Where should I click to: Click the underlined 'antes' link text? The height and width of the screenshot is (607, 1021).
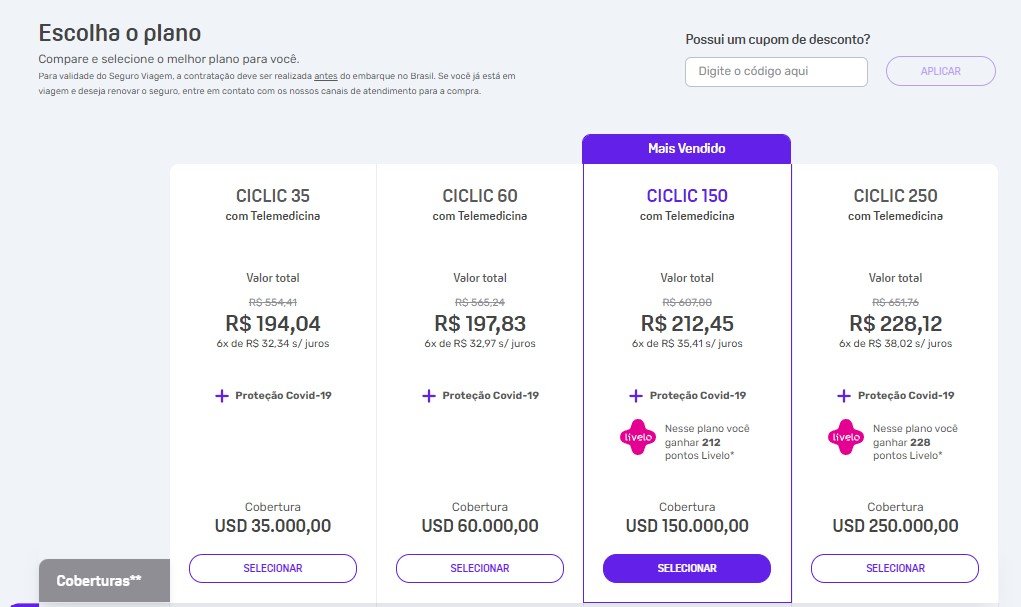pyautogui.click(x=326, y=76)
